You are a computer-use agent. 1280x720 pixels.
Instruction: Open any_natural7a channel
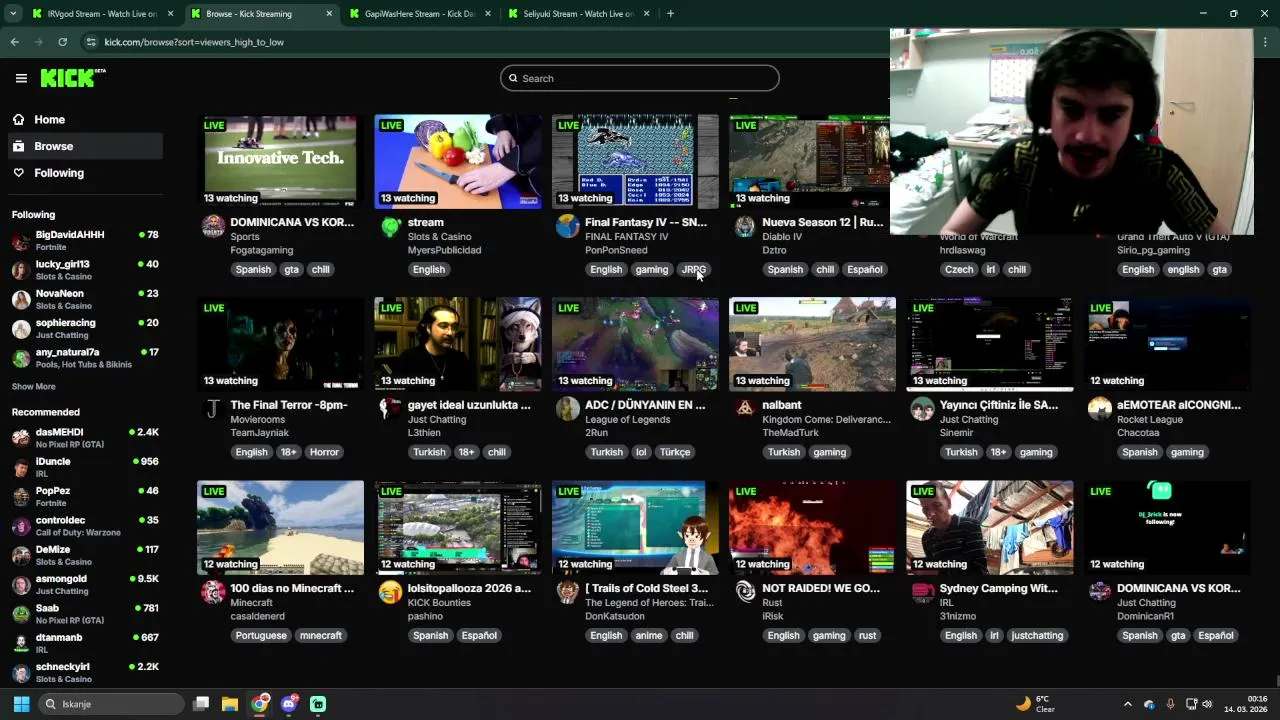click(84, 358)
